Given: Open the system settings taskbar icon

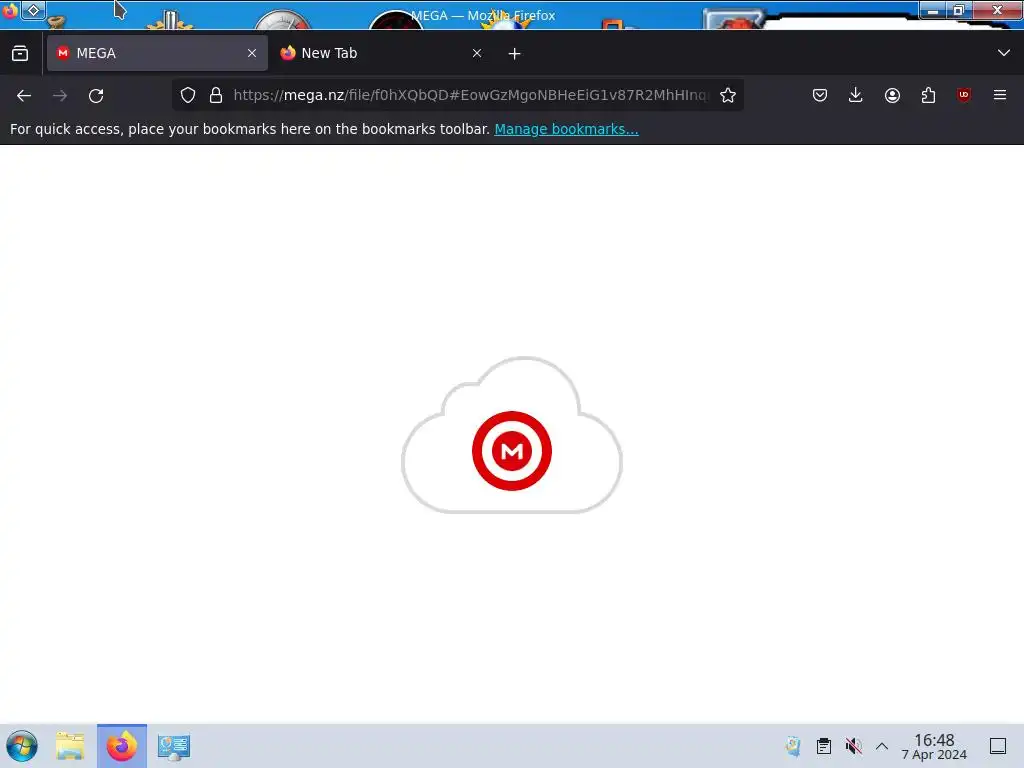Looking at the screenshot, I should click(x=174, y=746).
